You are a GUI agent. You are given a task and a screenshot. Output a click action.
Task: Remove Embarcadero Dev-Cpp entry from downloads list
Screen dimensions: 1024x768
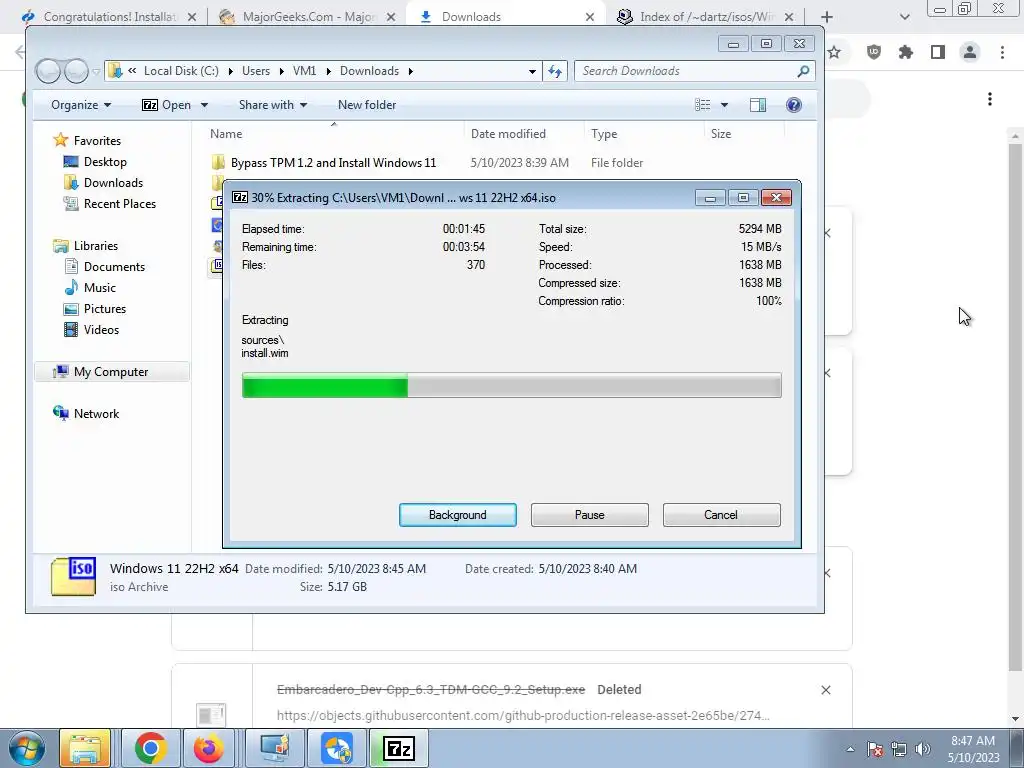tap(825, 690)
